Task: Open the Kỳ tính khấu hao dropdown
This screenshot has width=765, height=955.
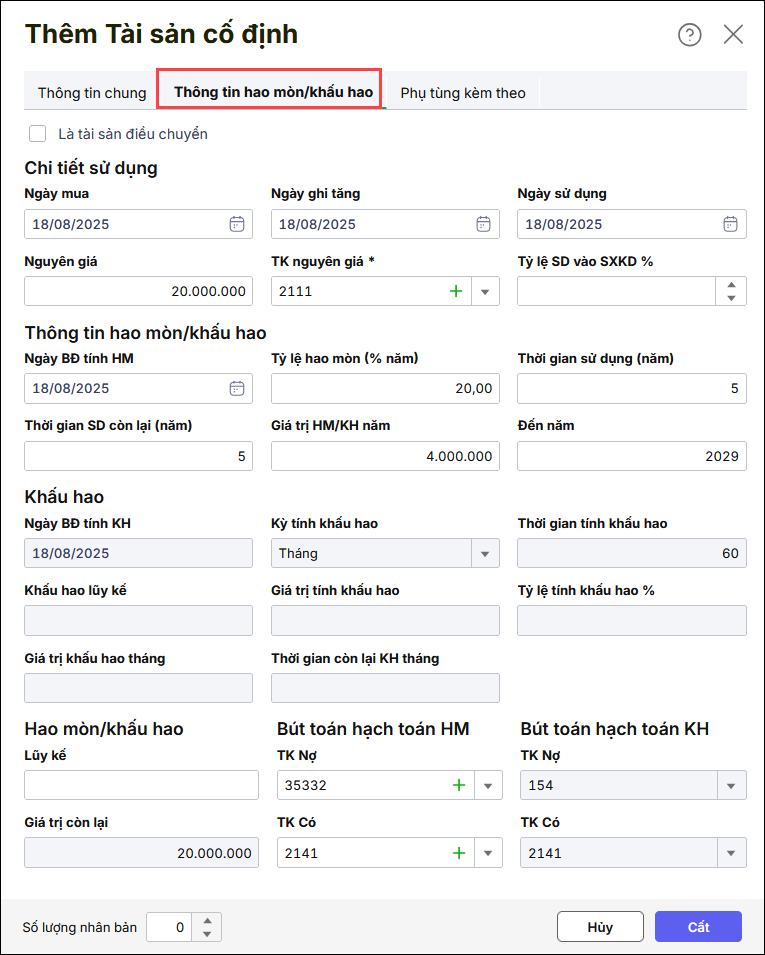Action: (x=485, y=553)
